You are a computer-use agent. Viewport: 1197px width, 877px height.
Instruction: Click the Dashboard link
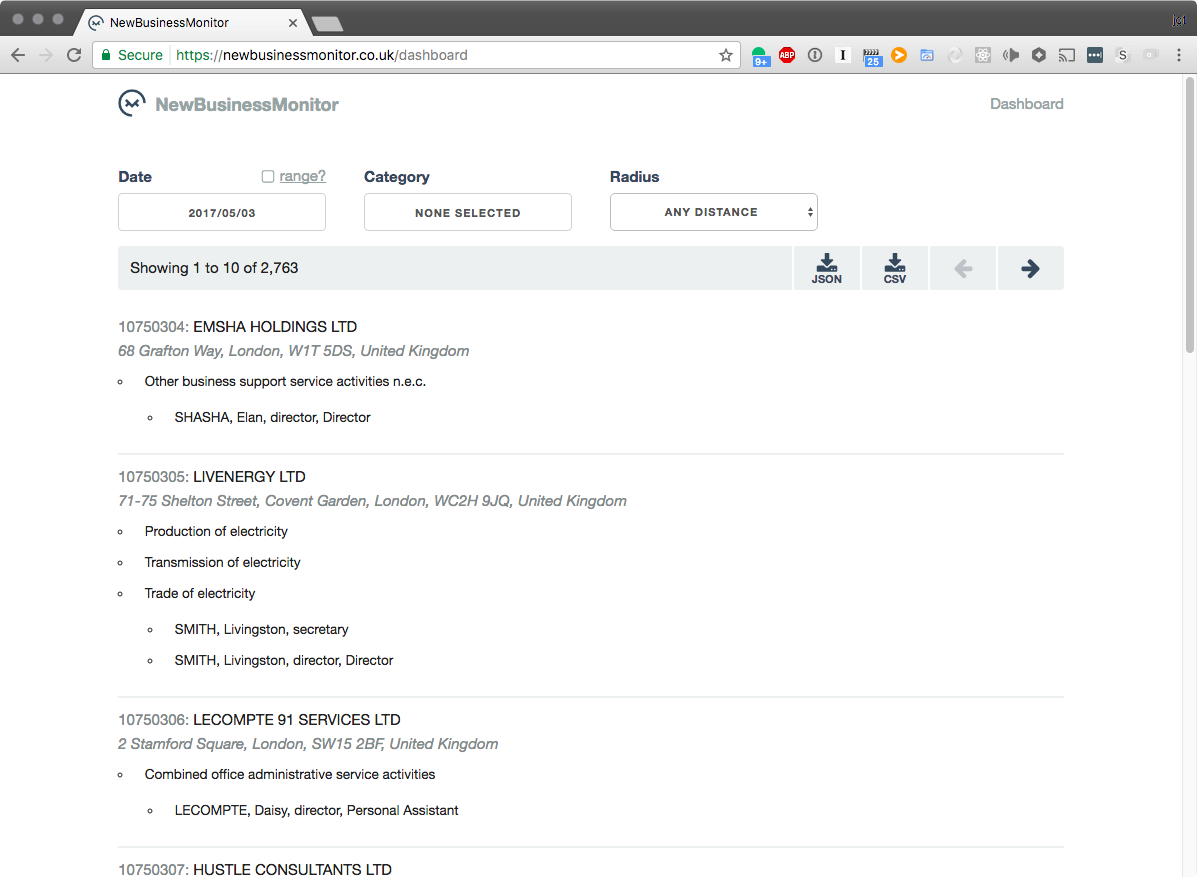click(1026, 103)
